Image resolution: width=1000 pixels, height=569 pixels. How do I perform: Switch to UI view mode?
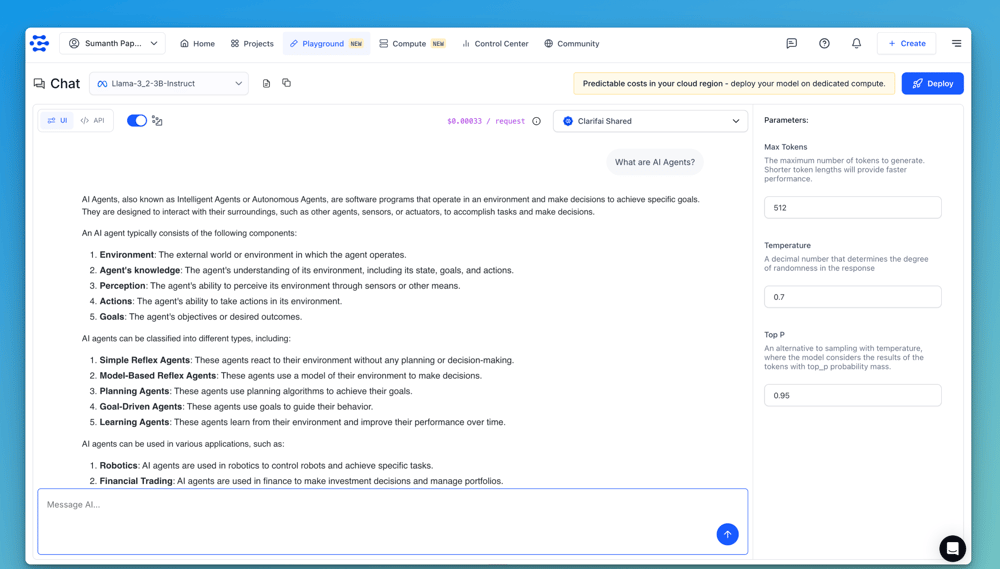tap(58, 121)
